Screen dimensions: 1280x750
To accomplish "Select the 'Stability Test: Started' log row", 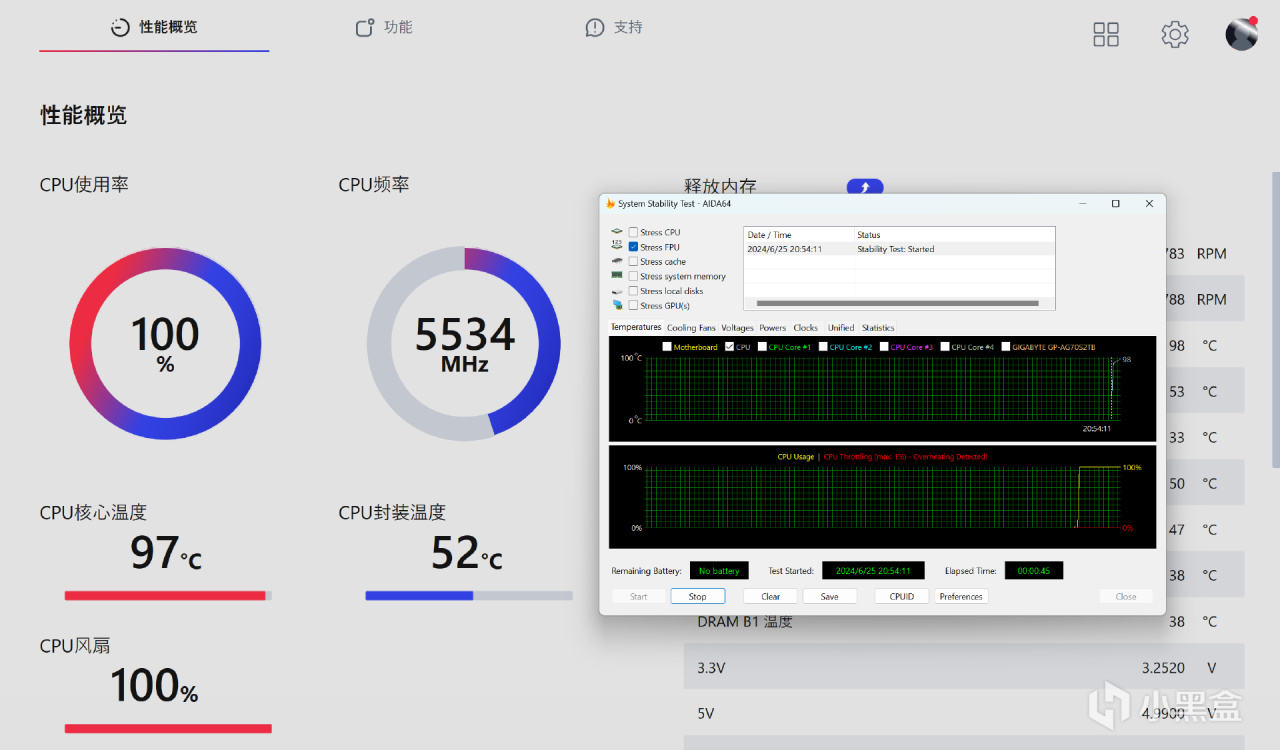I will click(899, 249).
